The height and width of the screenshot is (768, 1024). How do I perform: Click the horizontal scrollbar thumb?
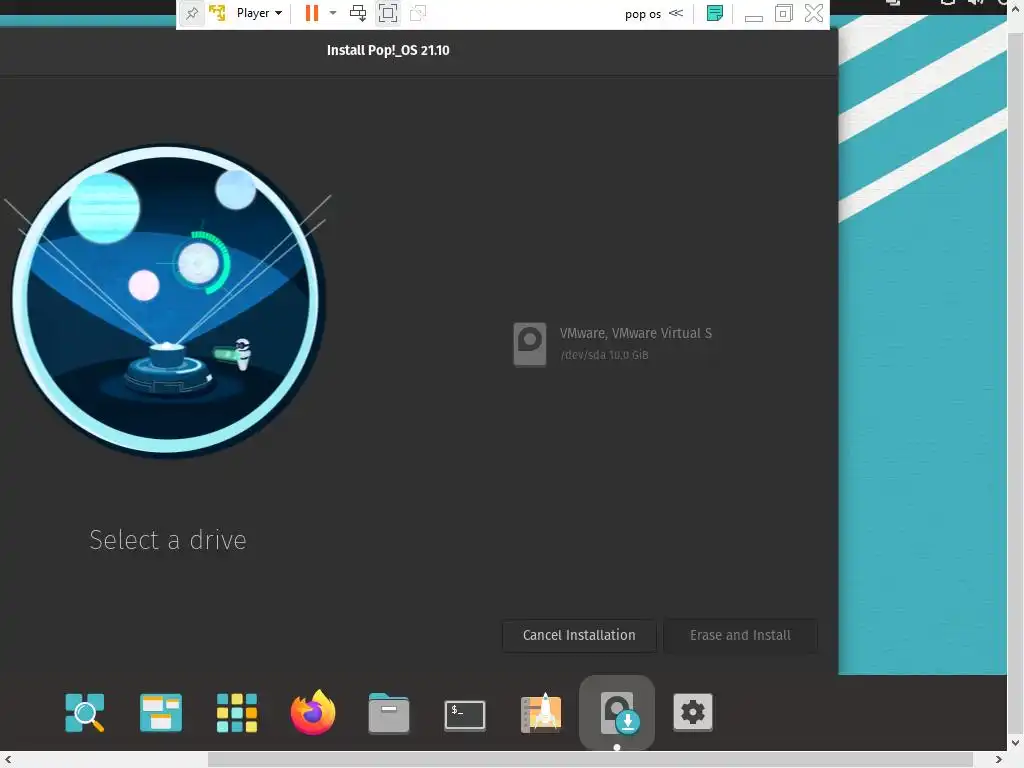pyautogui.click(x=590, y=760)
